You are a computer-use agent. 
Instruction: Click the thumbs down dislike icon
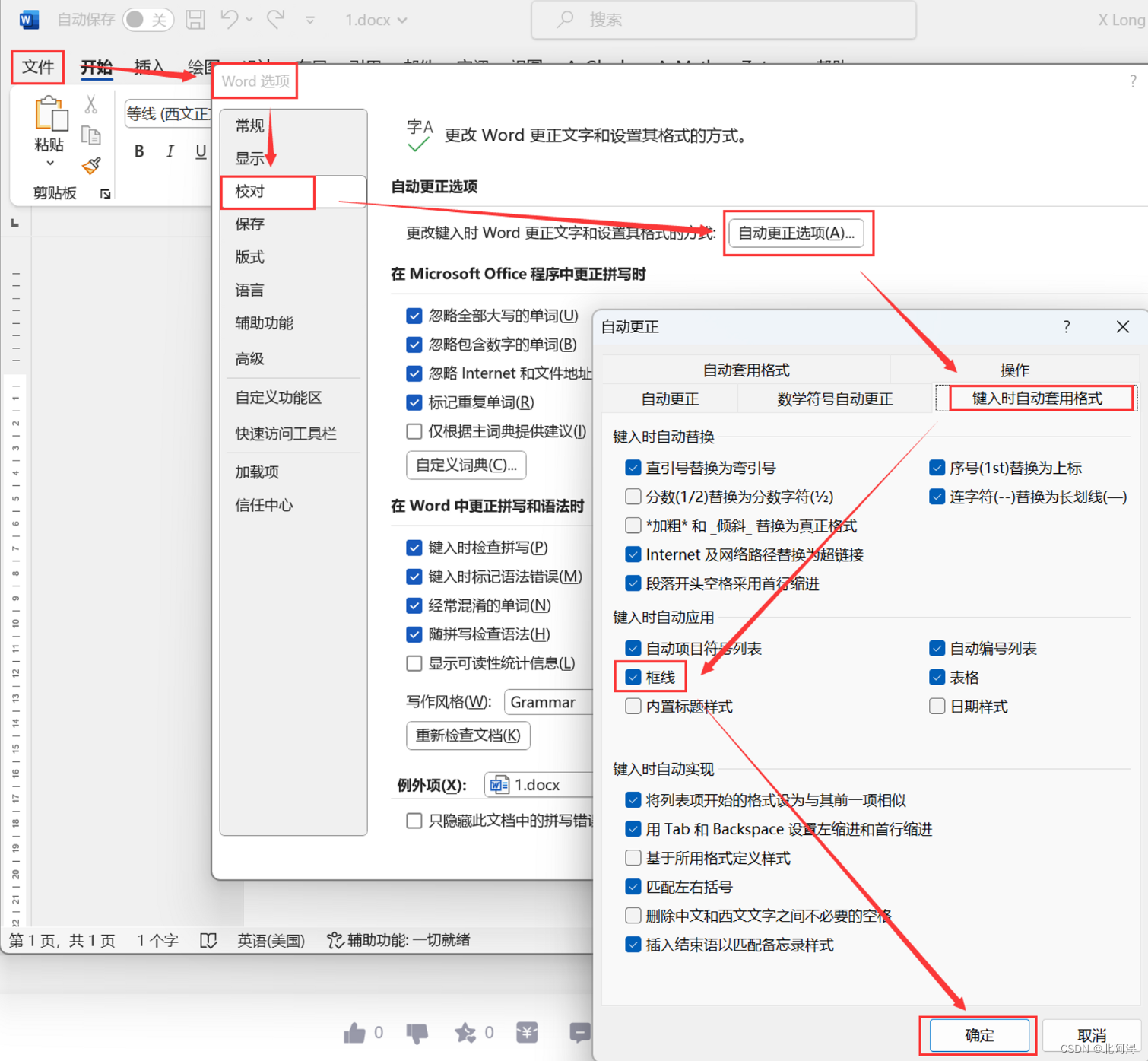417,1033
